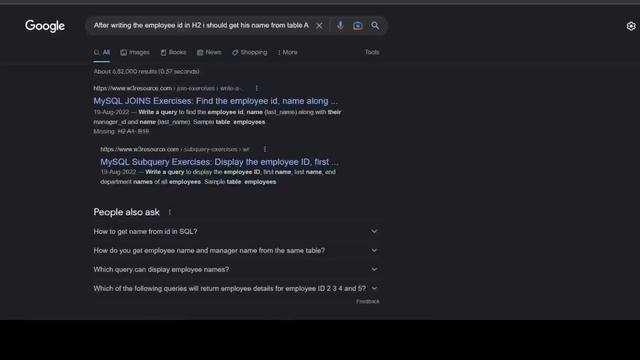Switch to the Images tab
This screenshot has height=360, width=640.
pos(135,52)
